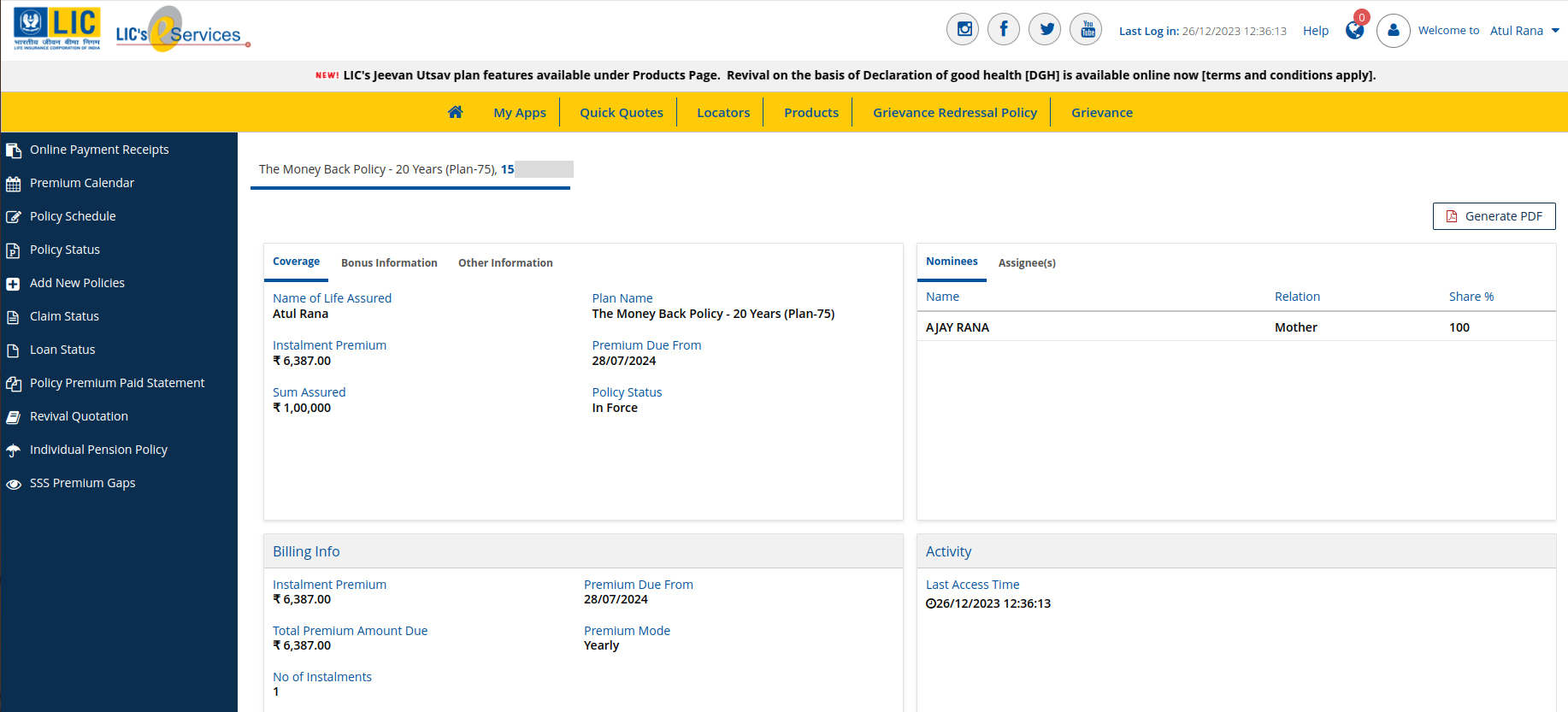Open Online Payment Receipts link
The width and height of the screenshot is (1568, 712).
[x=99, y=150]
